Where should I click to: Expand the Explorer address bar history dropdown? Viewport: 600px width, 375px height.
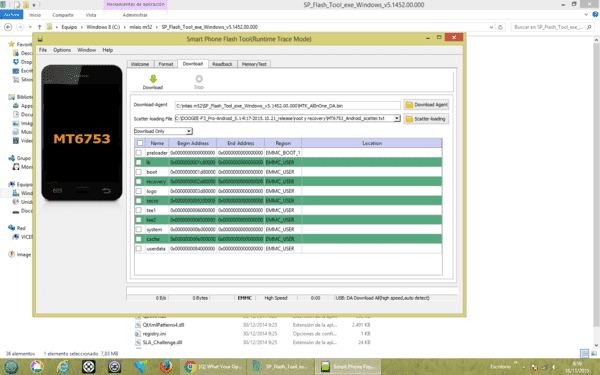point(491,27)
